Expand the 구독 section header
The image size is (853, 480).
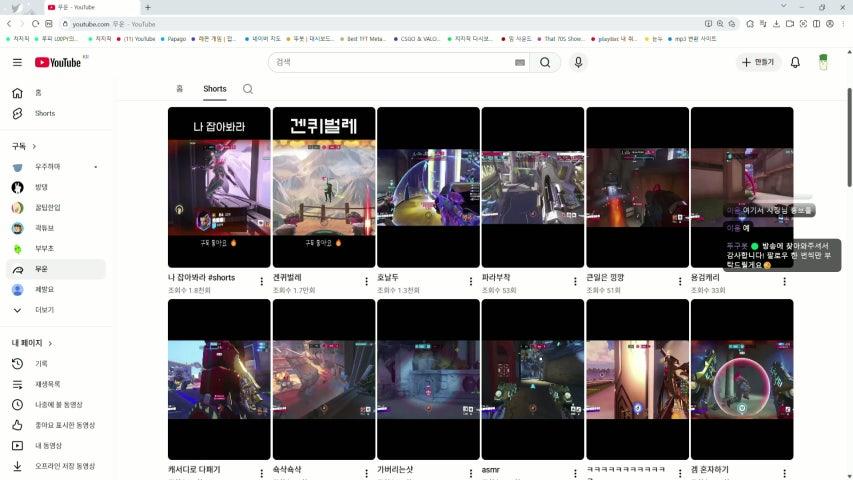point(23,146)
